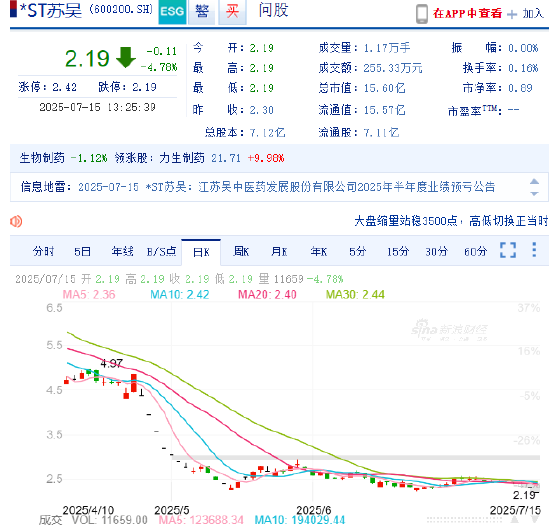Click the 警 warning badge

coord(202,12)
